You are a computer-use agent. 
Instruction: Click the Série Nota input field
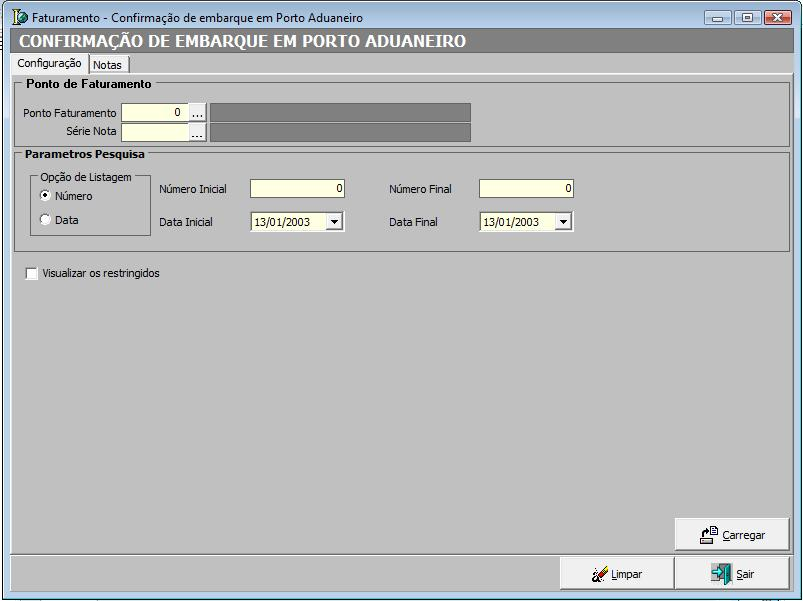(x=154, y=132)
